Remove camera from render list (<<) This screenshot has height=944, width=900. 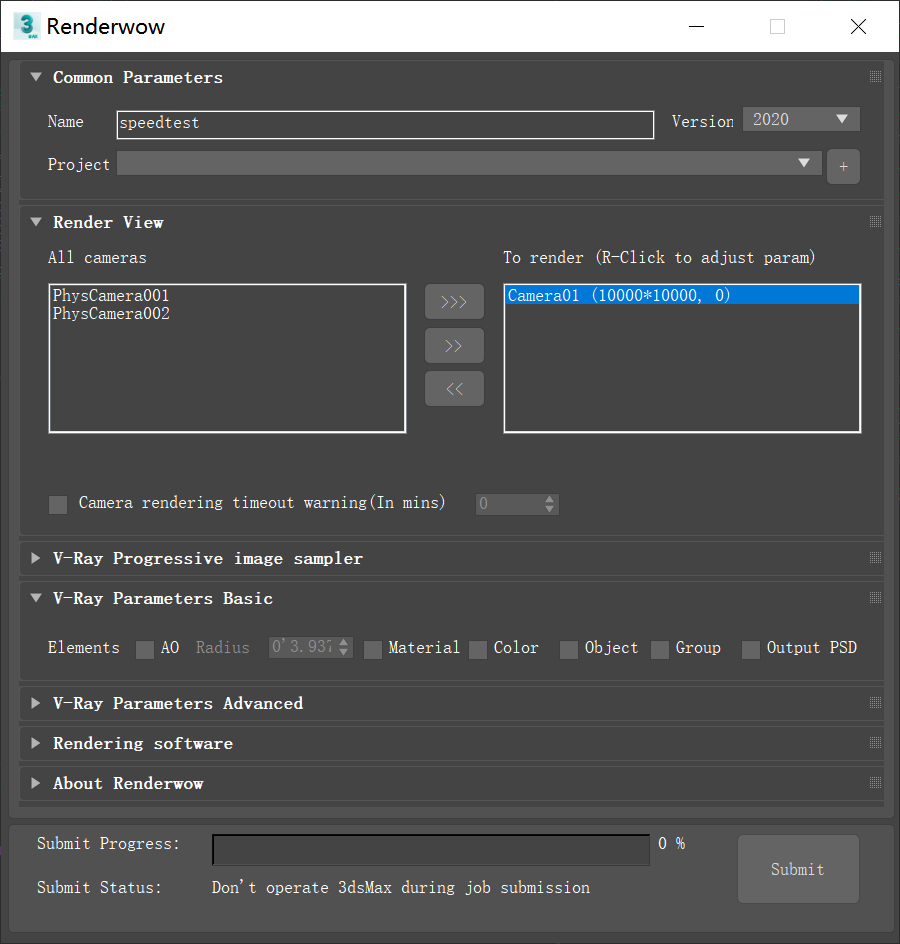click(454, 389)
